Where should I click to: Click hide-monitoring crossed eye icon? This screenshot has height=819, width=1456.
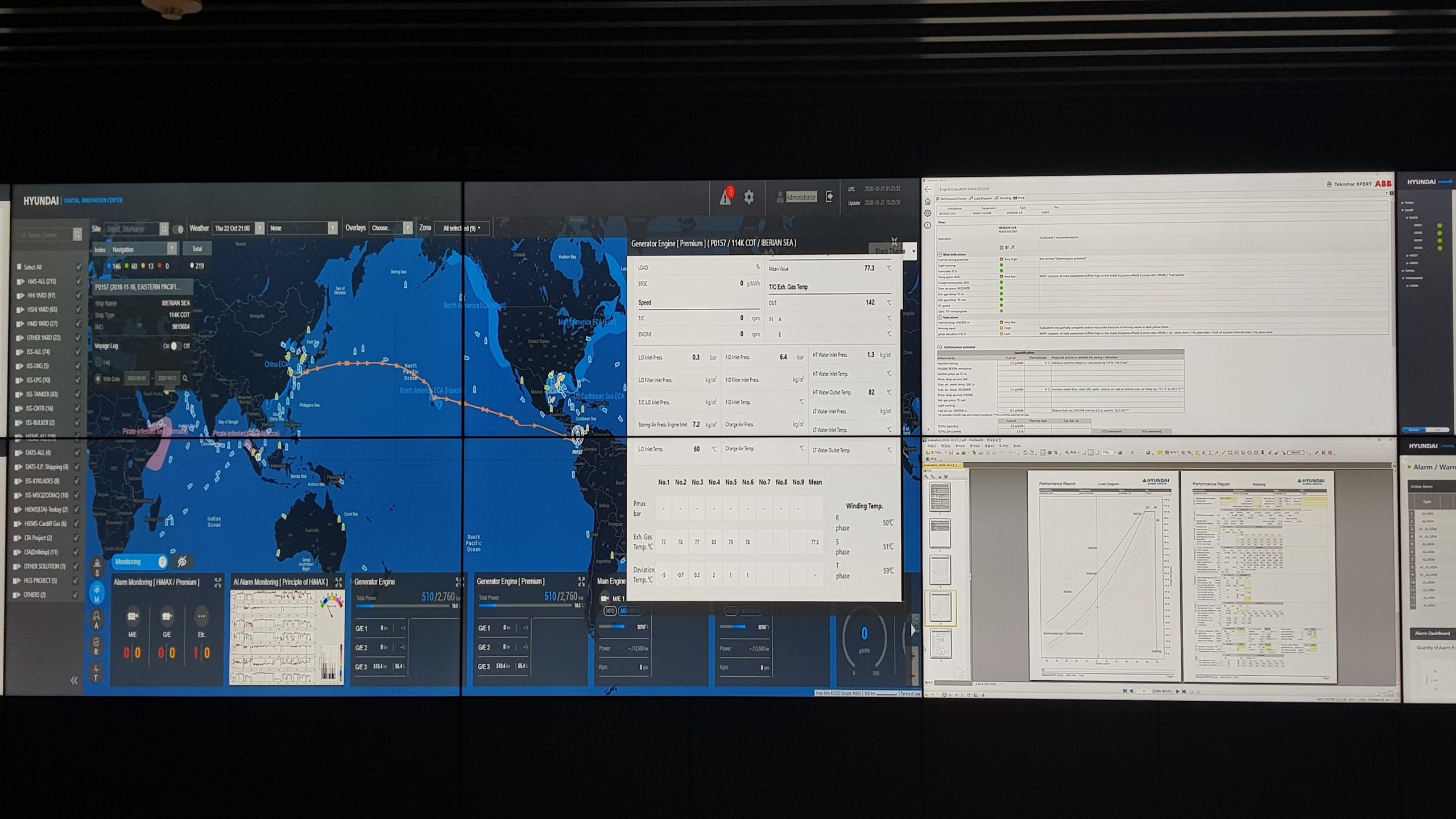pos(182,562)
